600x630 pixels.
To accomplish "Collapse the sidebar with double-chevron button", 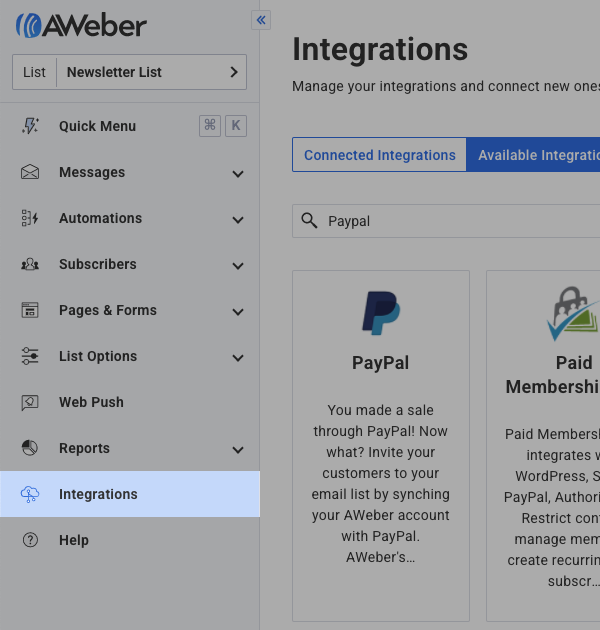I will [261, 19].
